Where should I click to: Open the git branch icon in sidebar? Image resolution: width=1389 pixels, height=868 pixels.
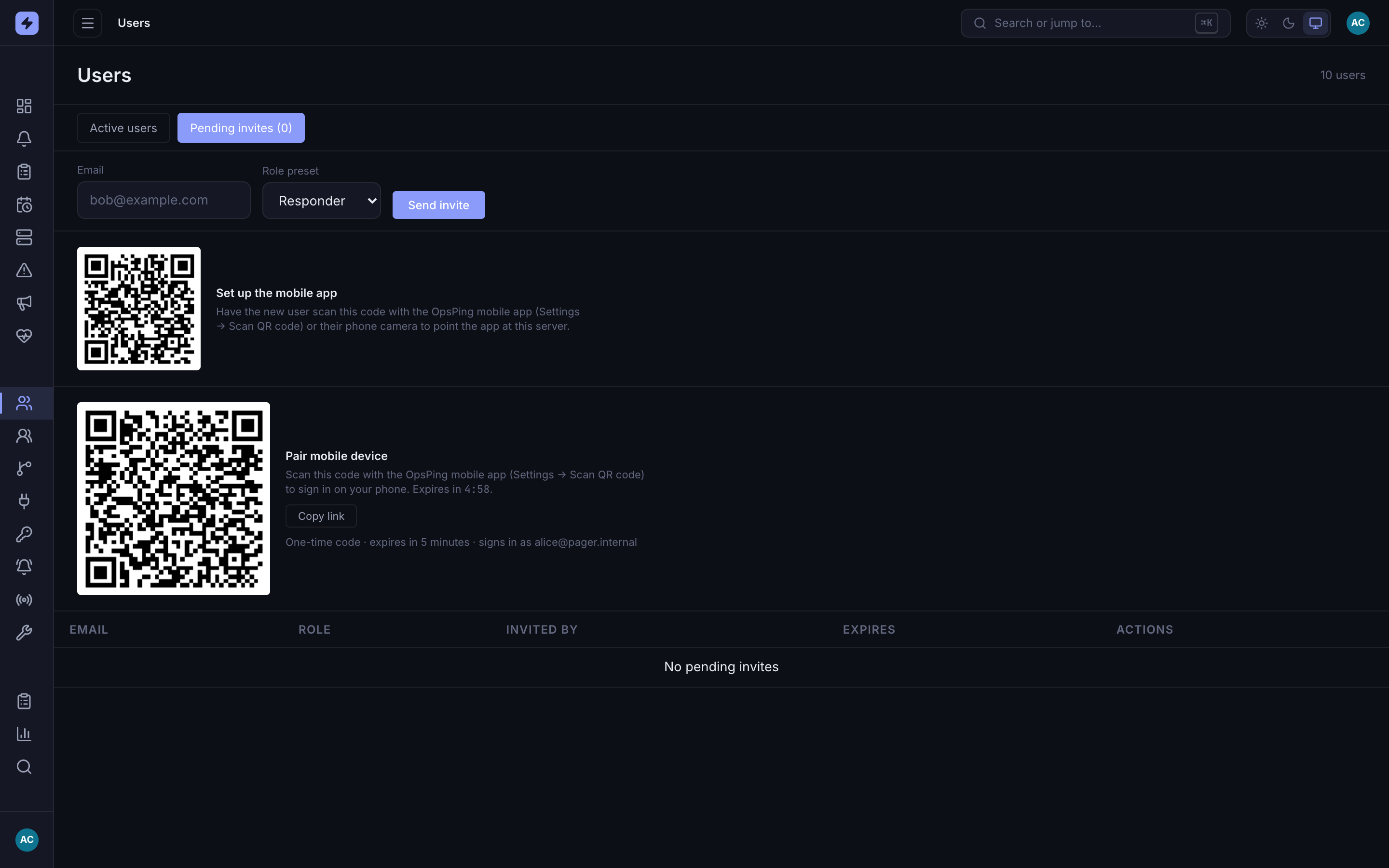point(24,468)
